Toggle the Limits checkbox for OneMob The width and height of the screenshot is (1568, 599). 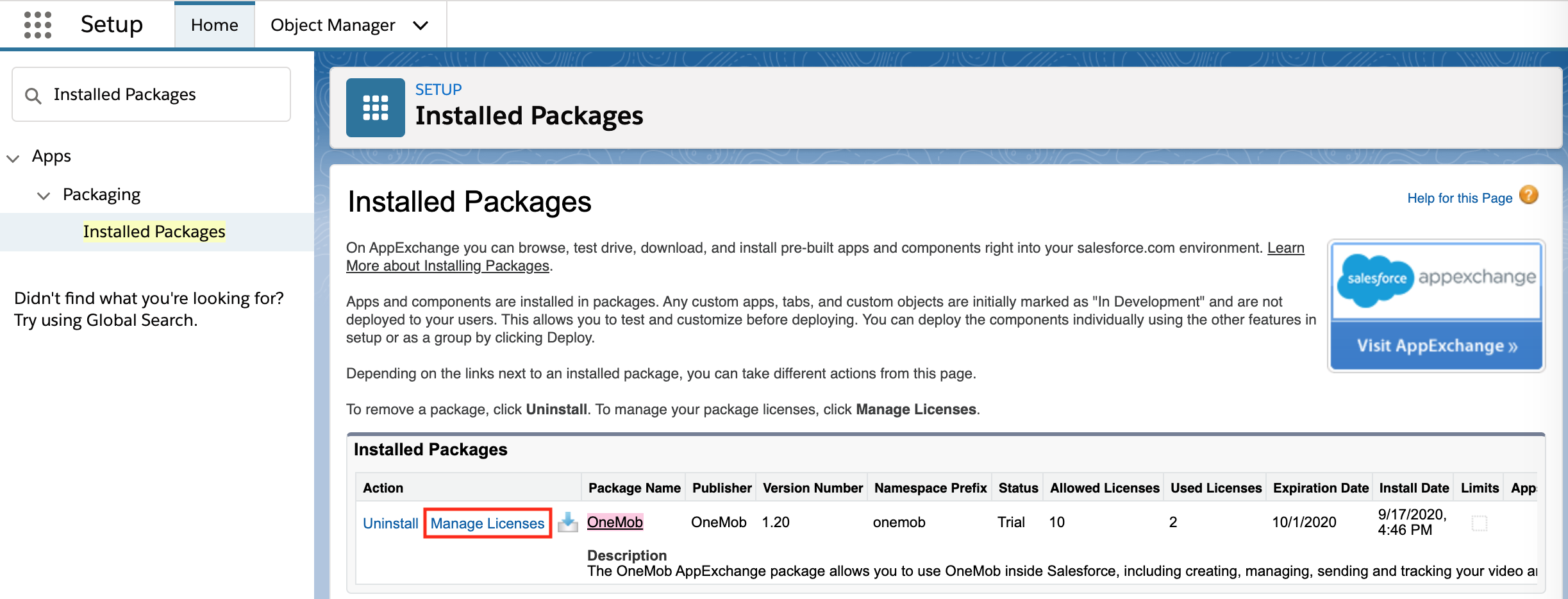point(1479,523)
